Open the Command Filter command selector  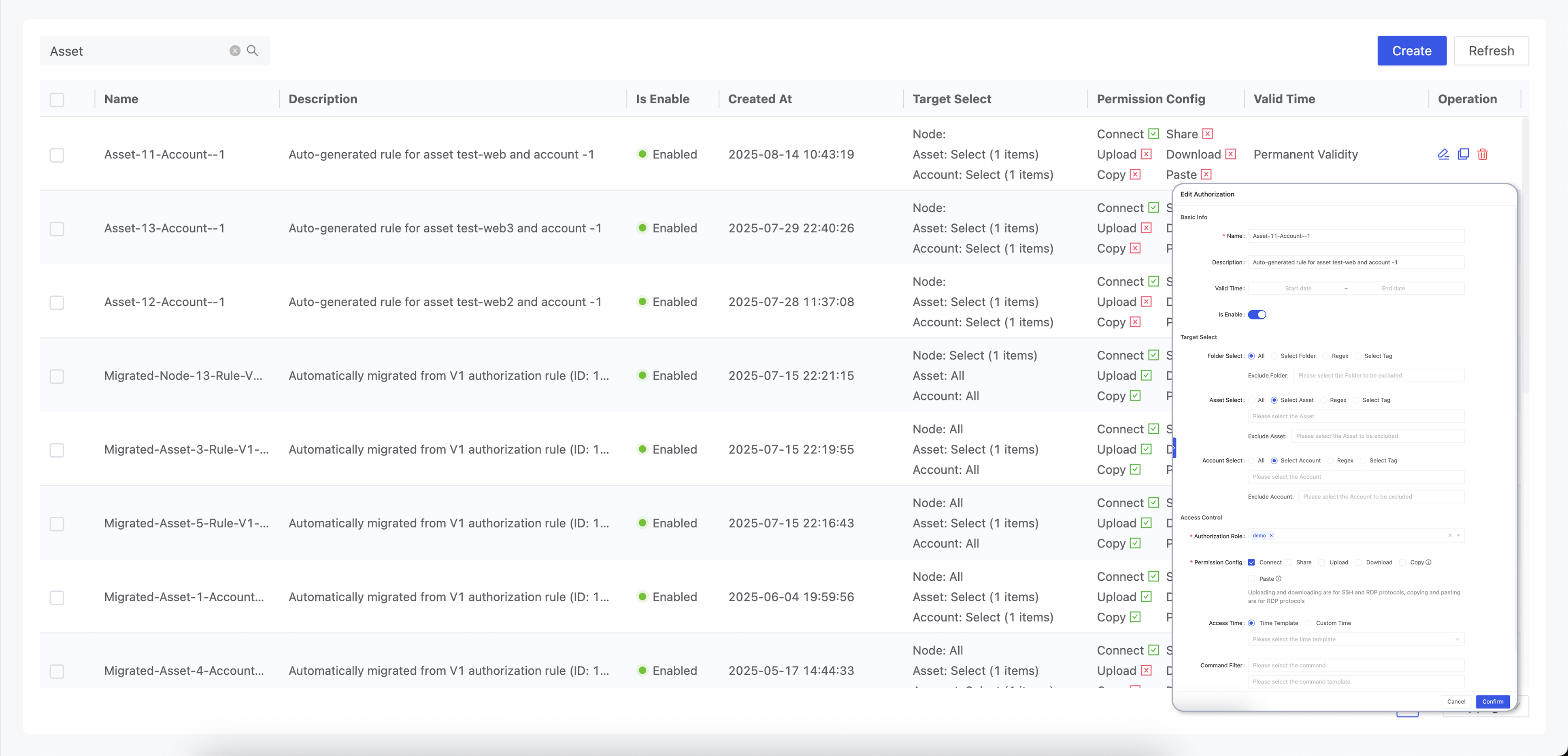point(1356,665)
